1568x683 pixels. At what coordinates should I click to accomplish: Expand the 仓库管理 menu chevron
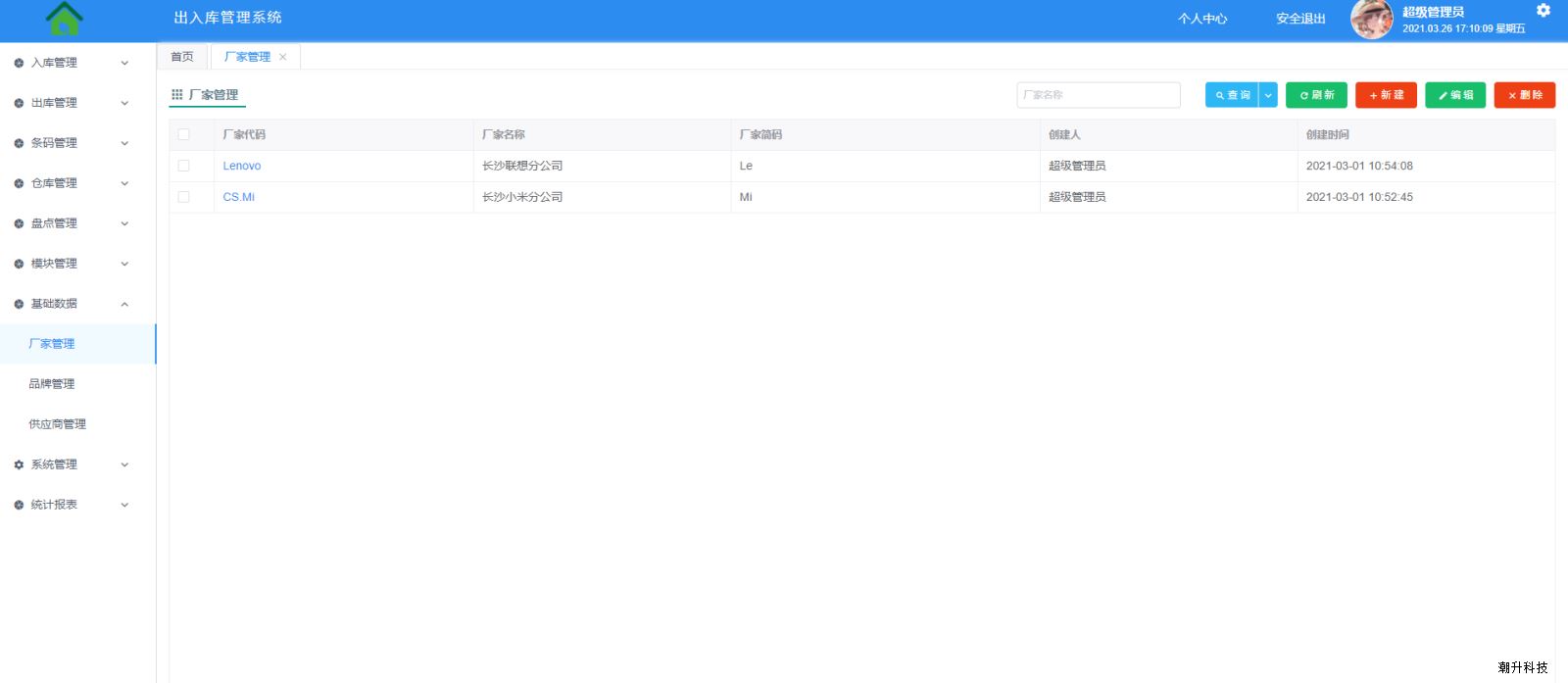pos(124,183)
